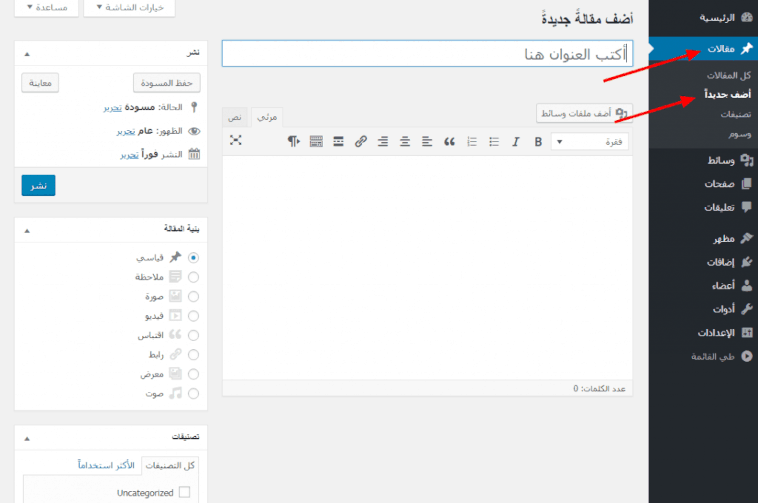
Task: Insert a blockquote from the toolbar
Action: (449, 142)
